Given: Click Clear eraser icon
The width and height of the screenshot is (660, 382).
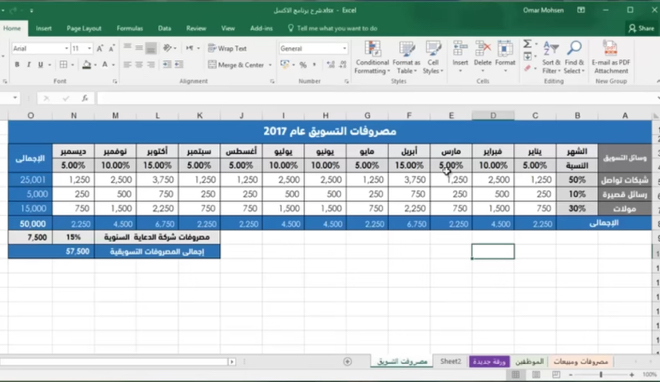Looking at the screenshot, I should (x=527, y=68).
